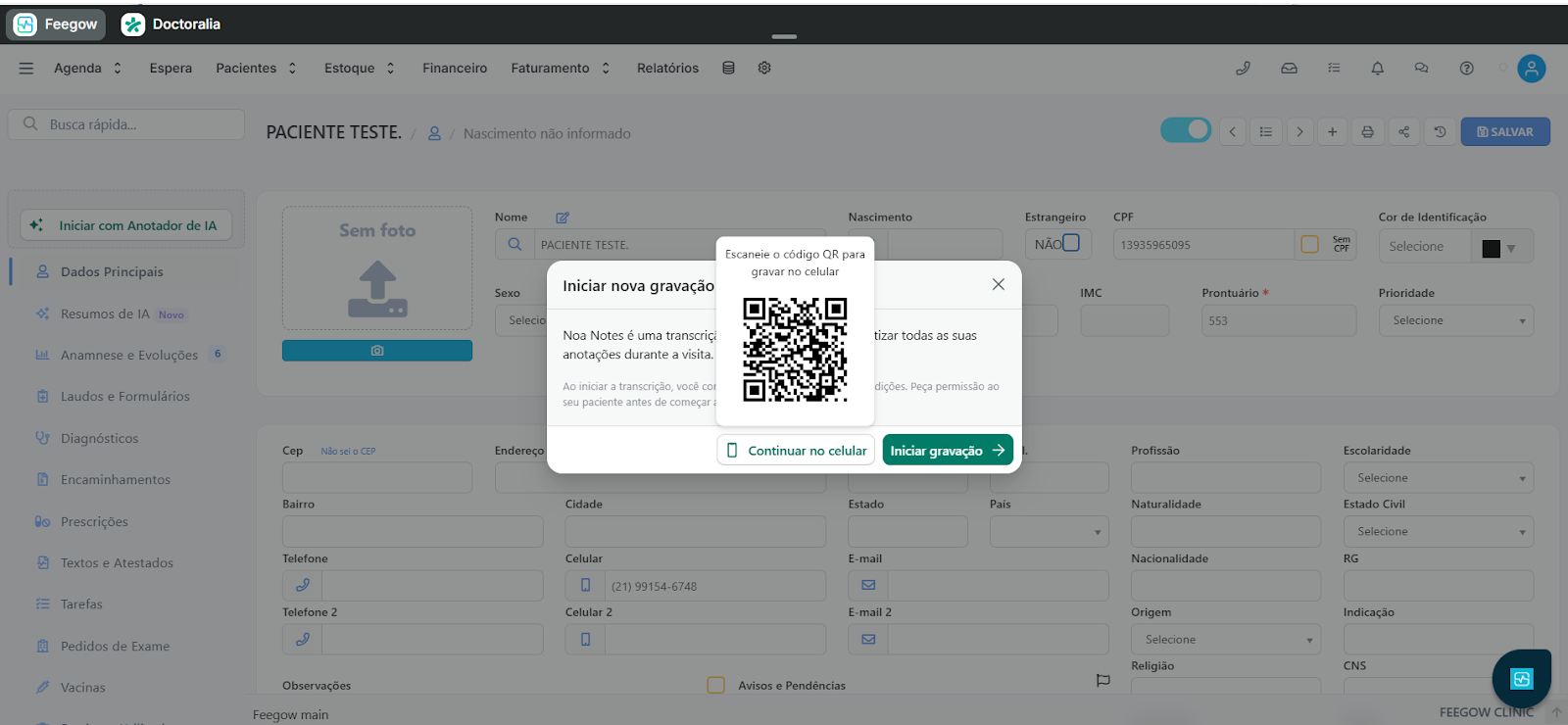Add new patient plus icon
This screenshot has height=725, width=1568.
click(x=1332, y=132)
